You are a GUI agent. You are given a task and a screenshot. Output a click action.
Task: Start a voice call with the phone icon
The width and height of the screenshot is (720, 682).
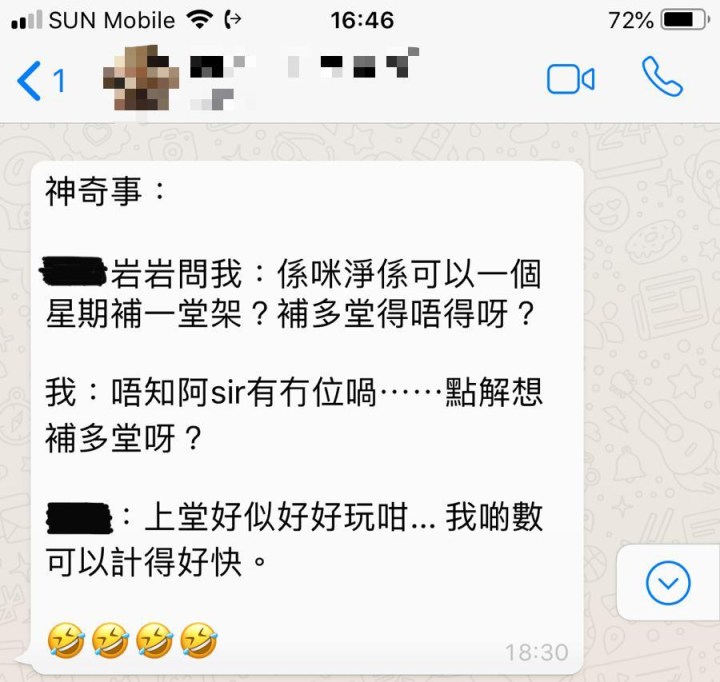tap(662, 77)
